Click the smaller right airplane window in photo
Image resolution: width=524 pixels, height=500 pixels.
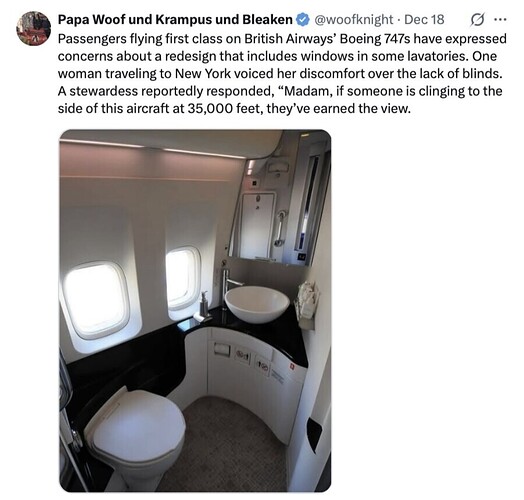(x=182, y=278)
